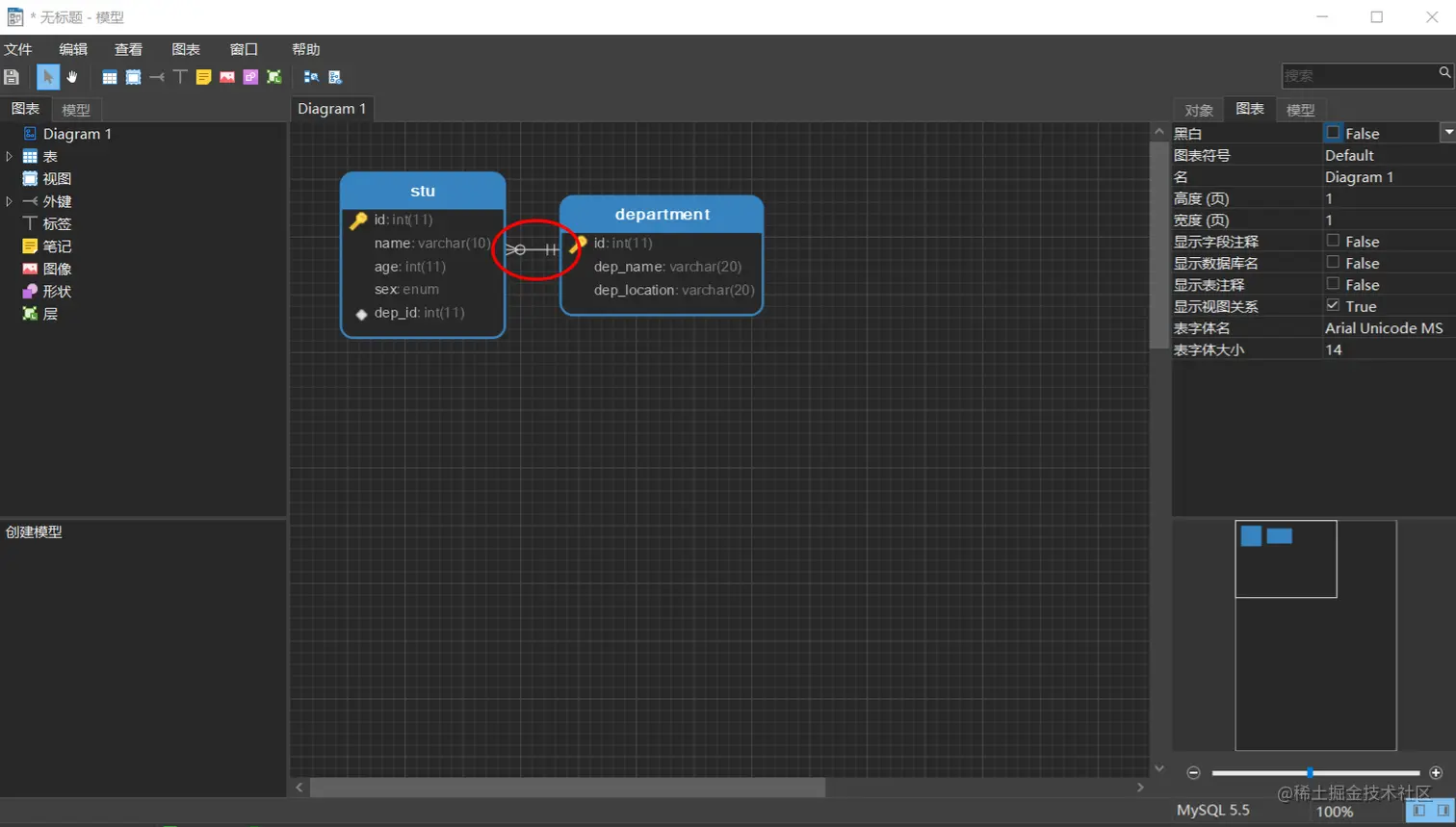This screenshot has width=1456, height=827.
Task: Enable the 黑白 checkbox
Action: tap(1333, 133)
